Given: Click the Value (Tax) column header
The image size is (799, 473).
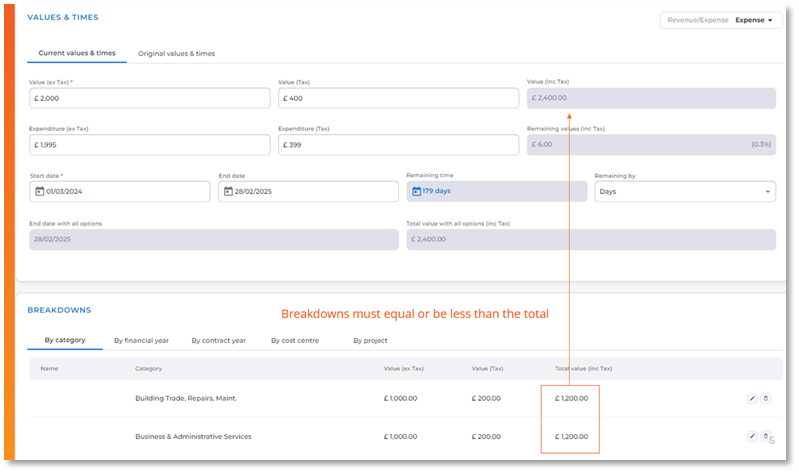Looking at the screenshot, I should click(487, 369).
